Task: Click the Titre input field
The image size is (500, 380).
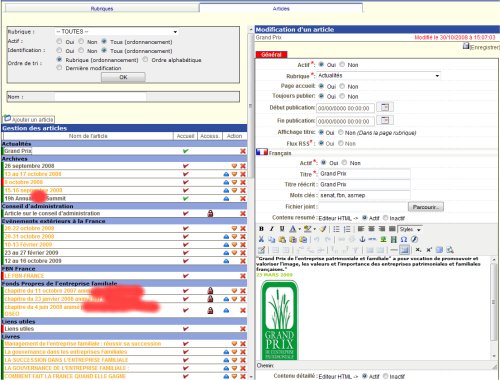Action: point(364,174)
